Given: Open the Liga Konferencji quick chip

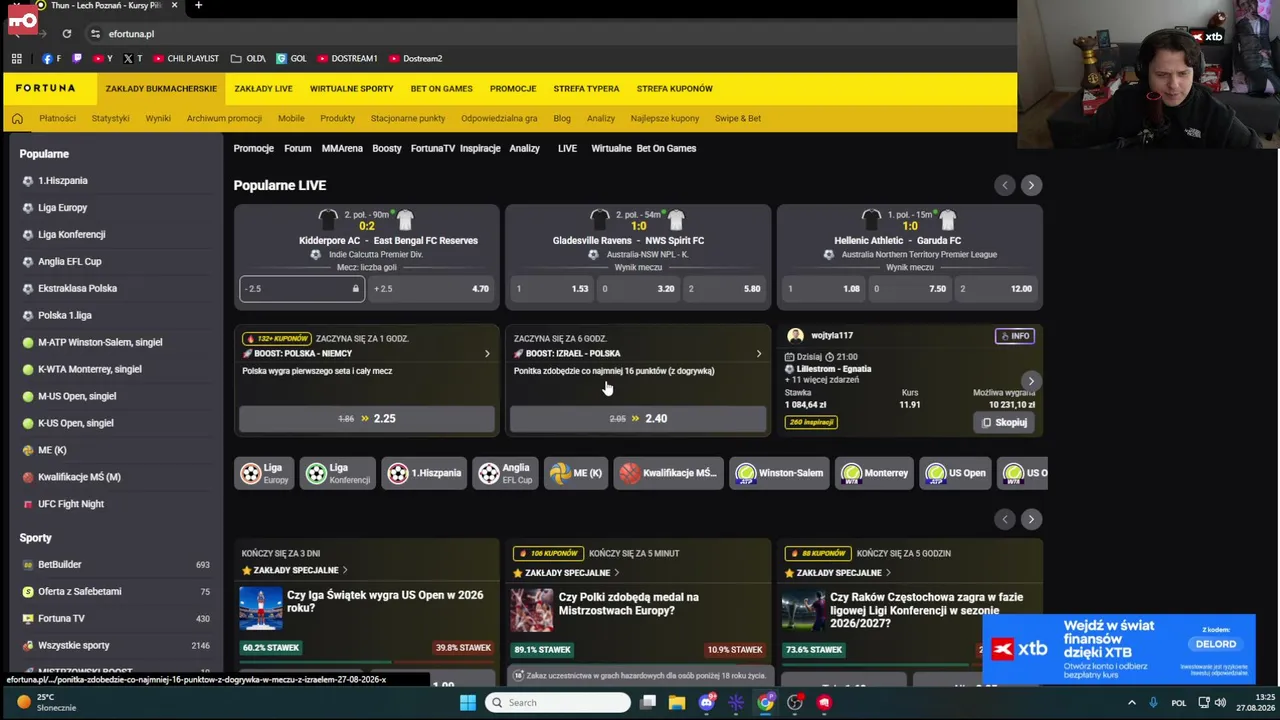Looking at the screenshot, I should pos(339,473).
